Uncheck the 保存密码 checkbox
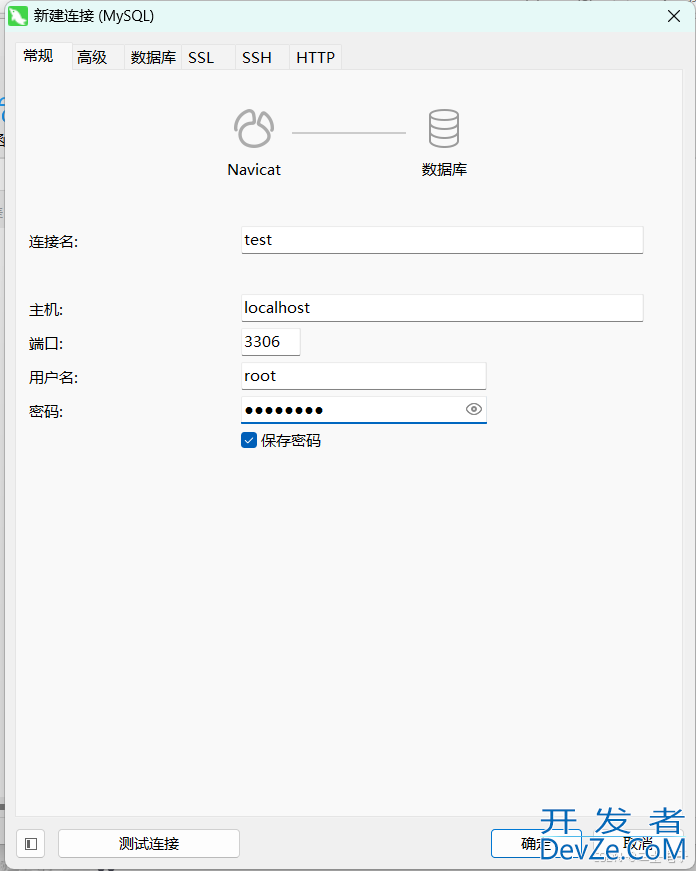 tap(249, 440)
